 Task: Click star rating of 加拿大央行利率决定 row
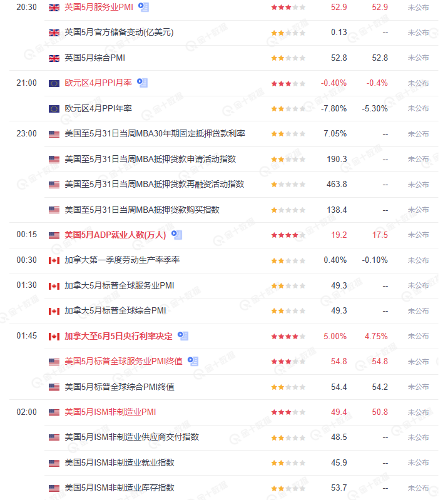(x=288, y=336)
